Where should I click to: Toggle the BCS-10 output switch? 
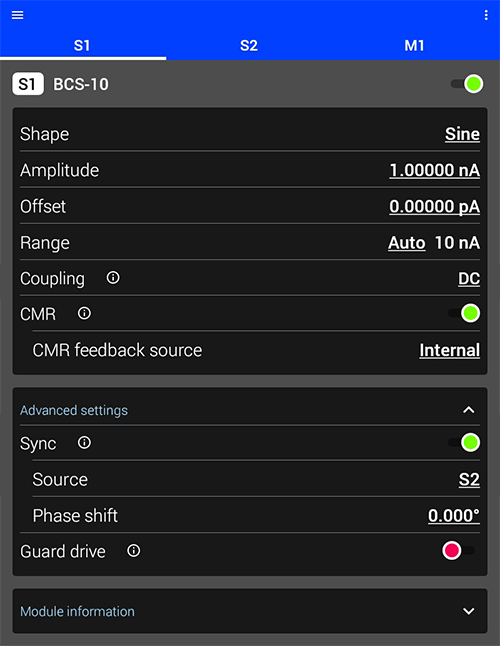(467, 84)
